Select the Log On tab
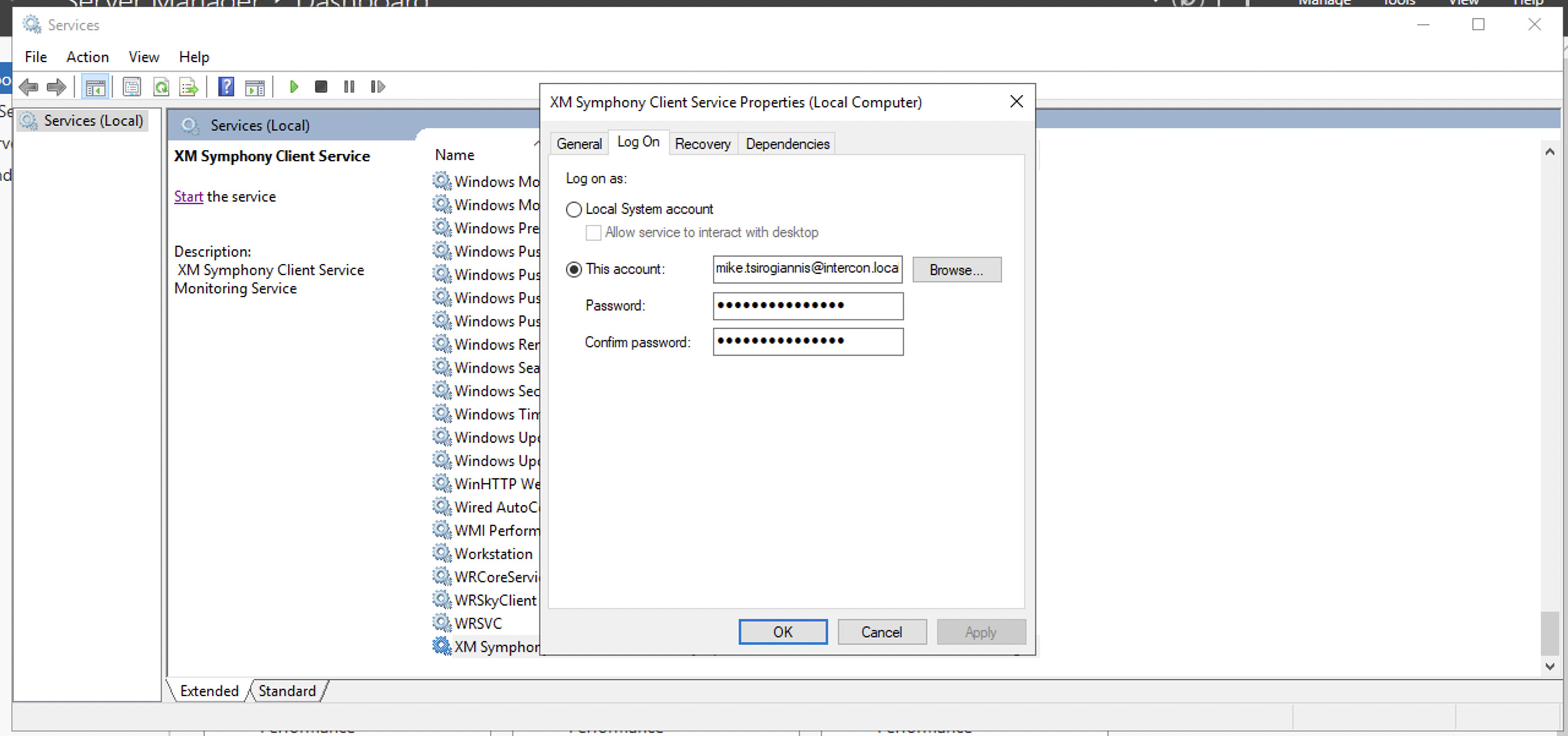The image size is (1568, 736). click(638, 142)
